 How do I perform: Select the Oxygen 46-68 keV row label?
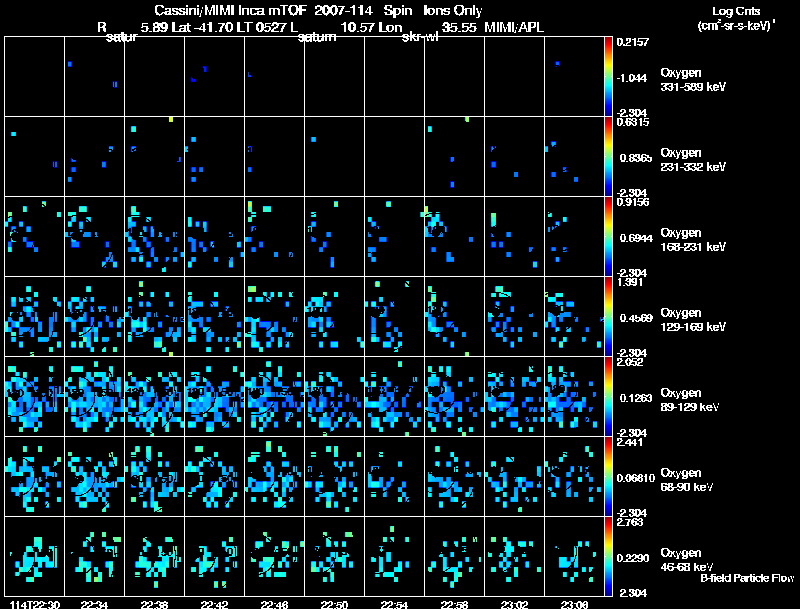687,560
